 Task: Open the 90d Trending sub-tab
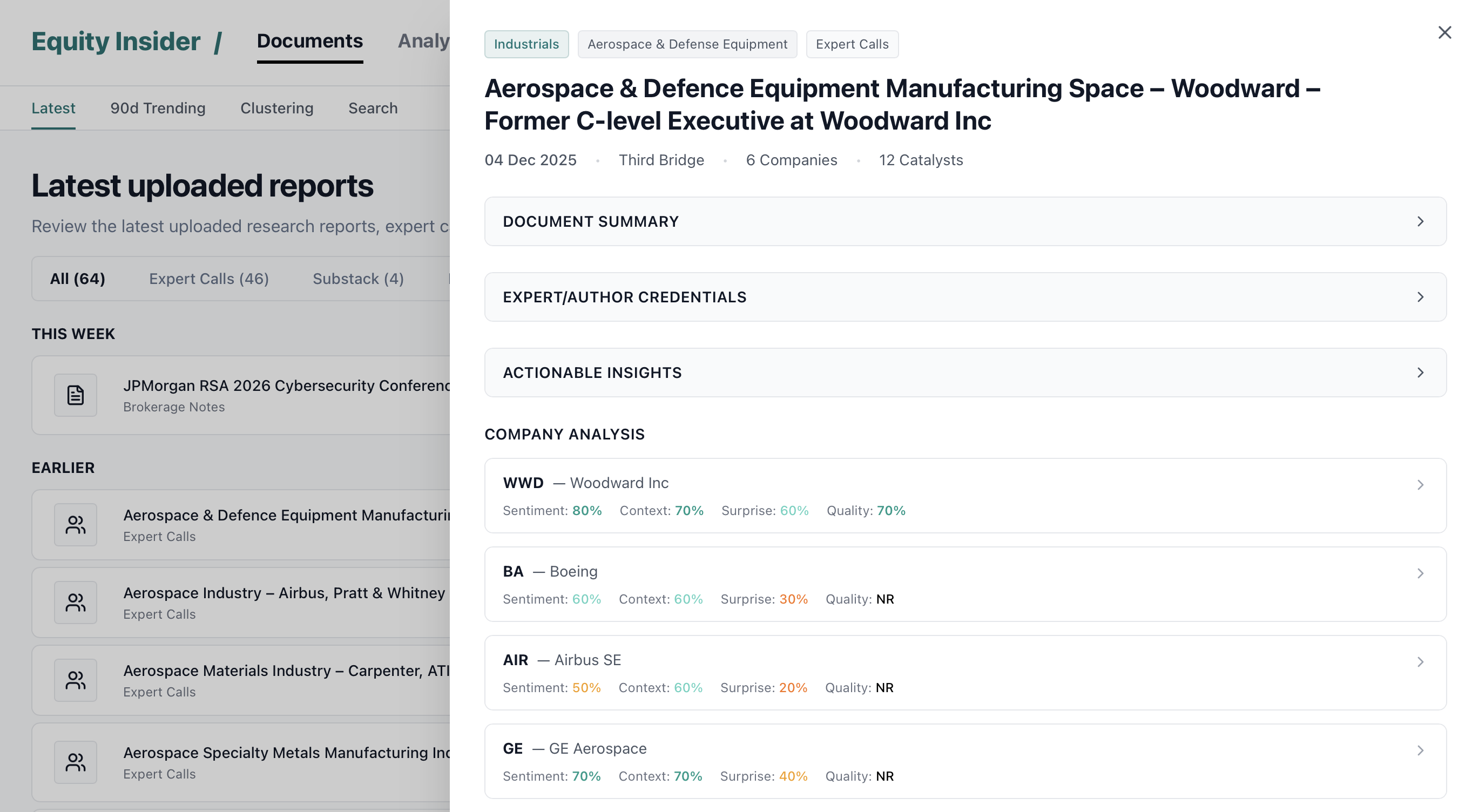click(158, 108)
